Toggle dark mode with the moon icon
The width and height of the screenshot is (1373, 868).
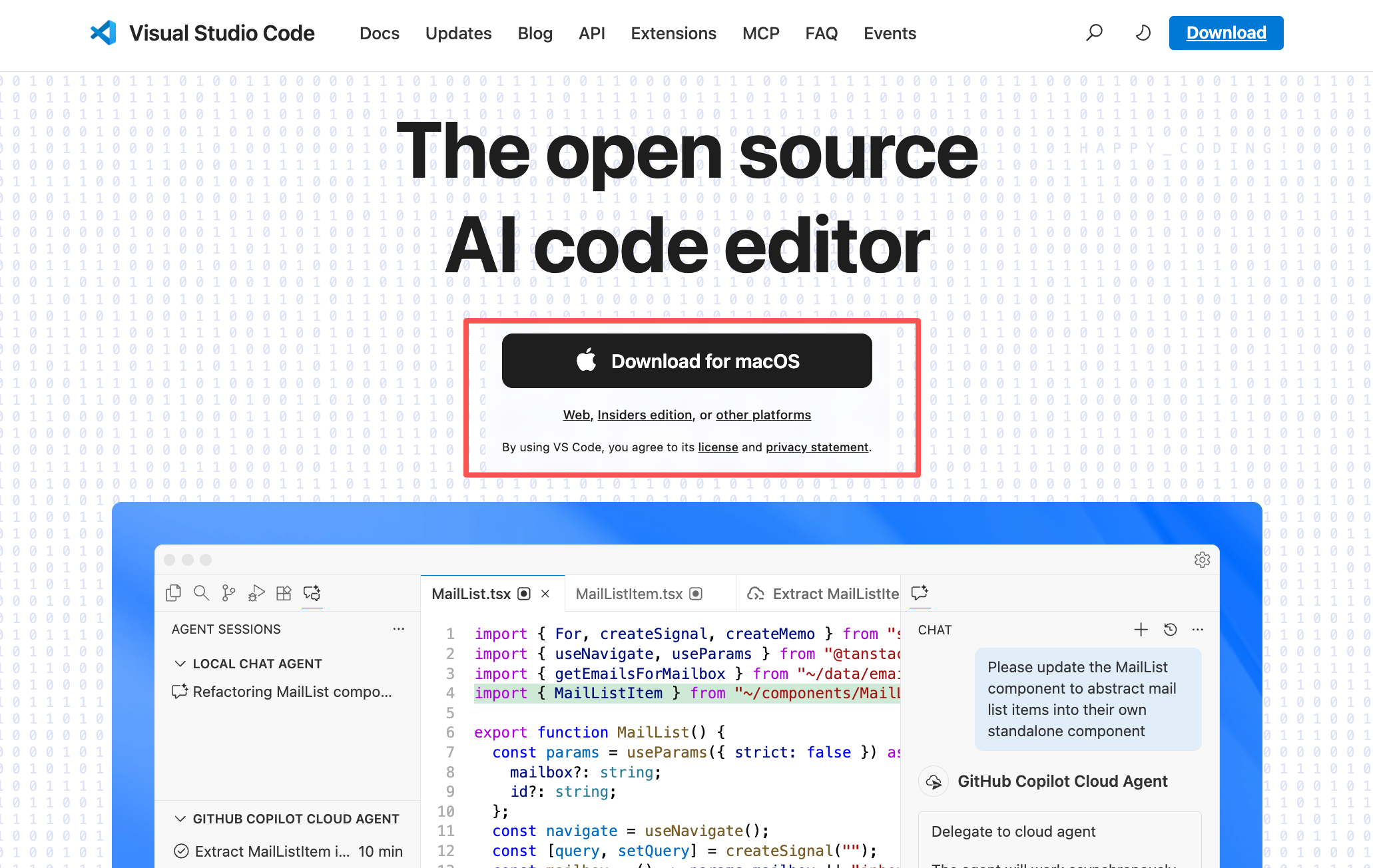pos(1143,32)
